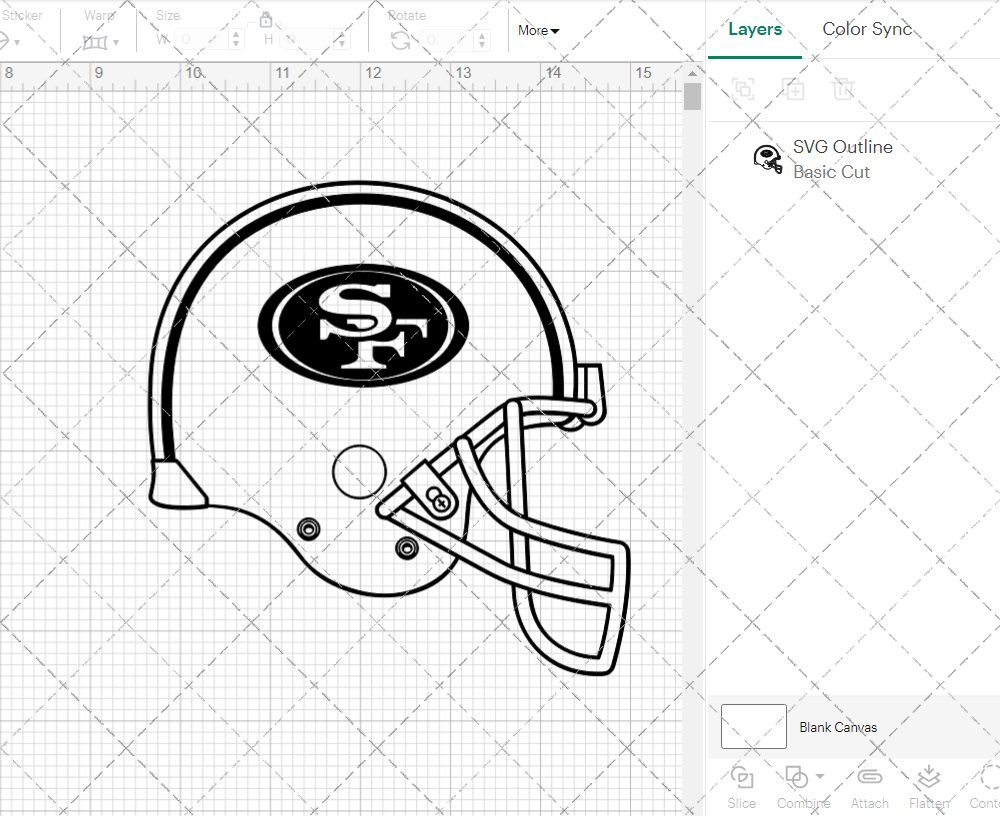Click the Rotate icon in the toolbar
Image resolution: width=1000 pixels, height=816 pixels.
tap(398, 38)
